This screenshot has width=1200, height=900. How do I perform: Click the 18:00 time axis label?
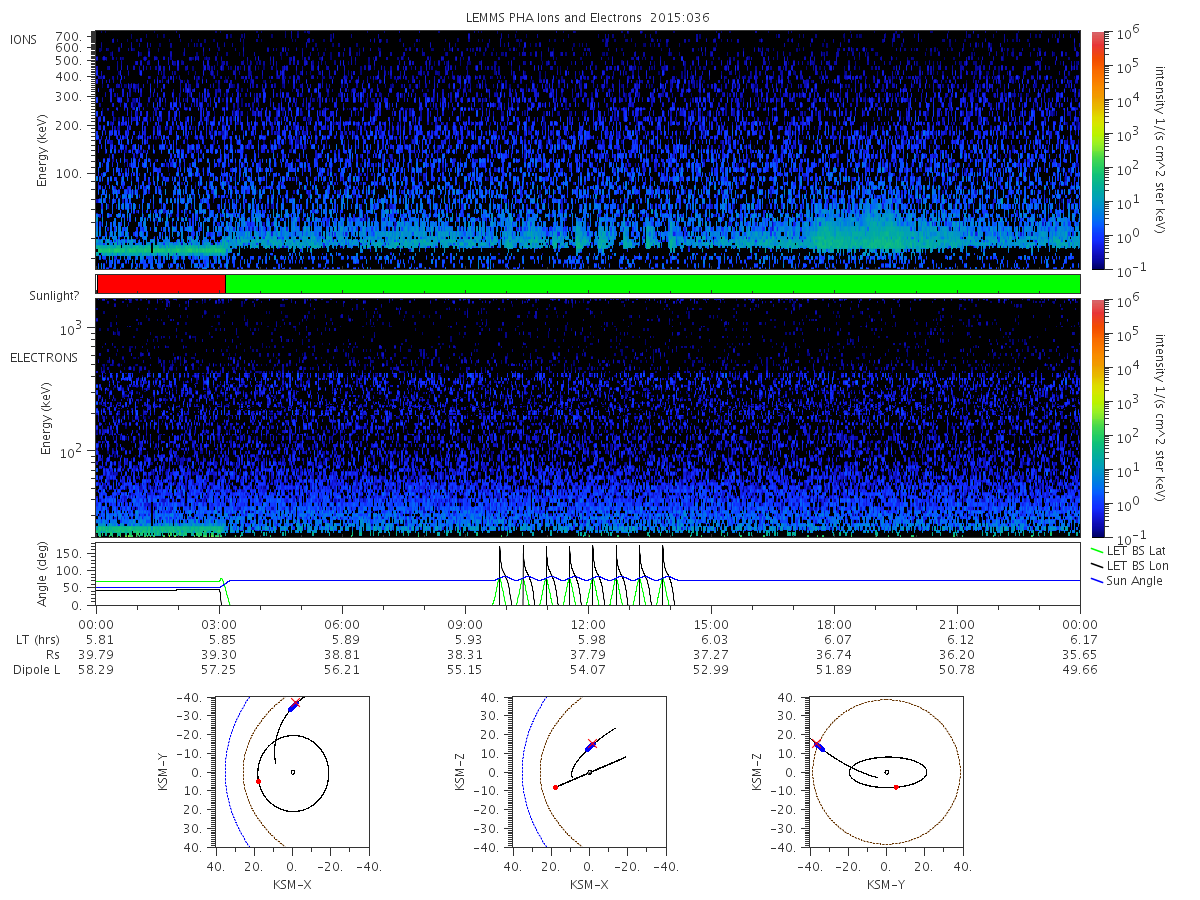(x=834, y=623)
